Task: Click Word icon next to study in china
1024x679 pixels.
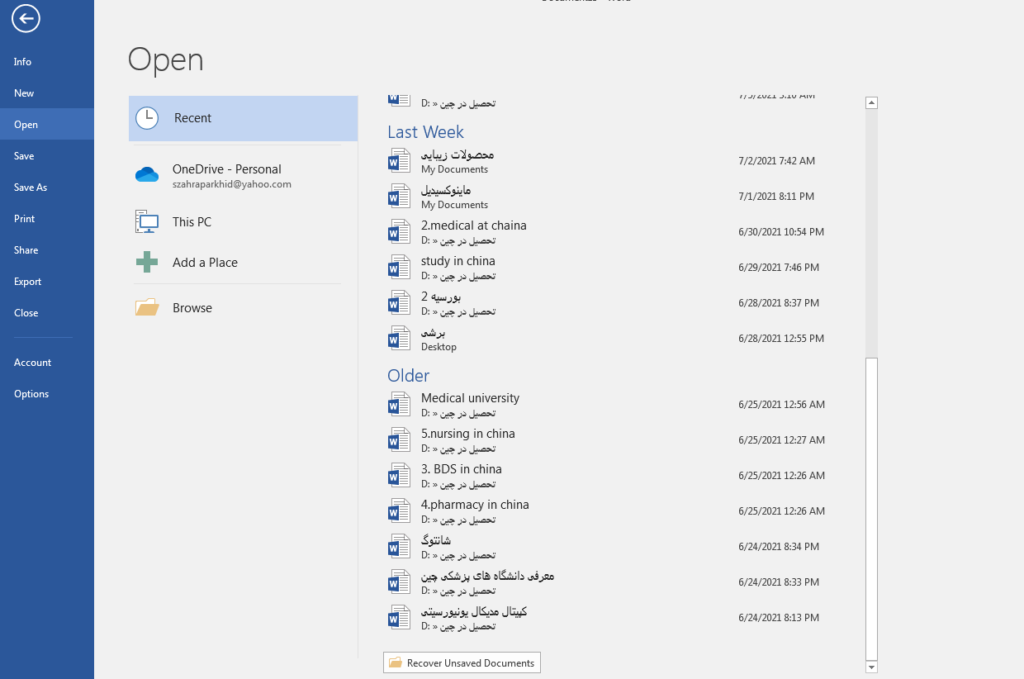Action: tap(399, 267)
